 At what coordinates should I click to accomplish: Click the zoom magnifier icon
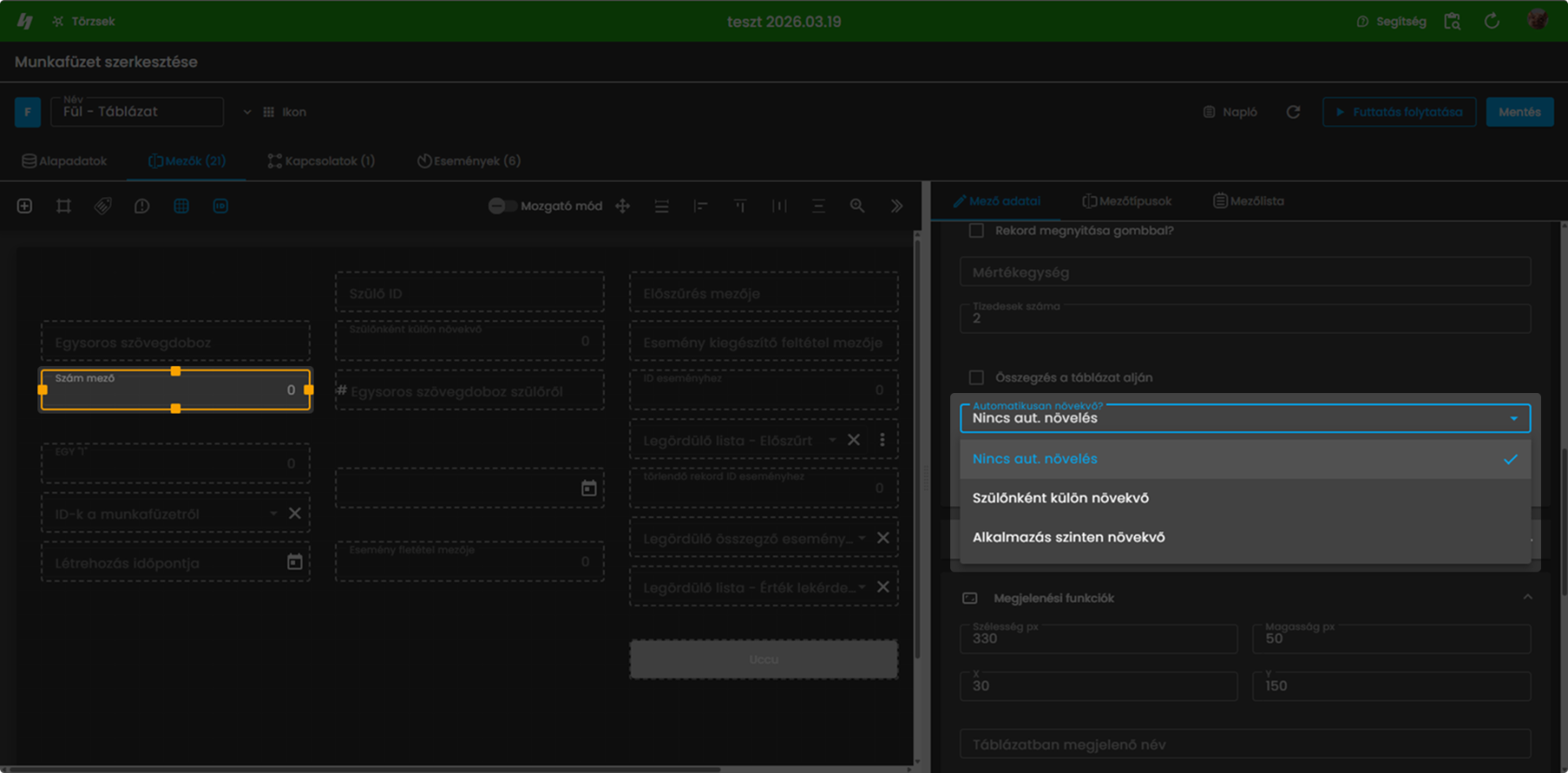857,205
